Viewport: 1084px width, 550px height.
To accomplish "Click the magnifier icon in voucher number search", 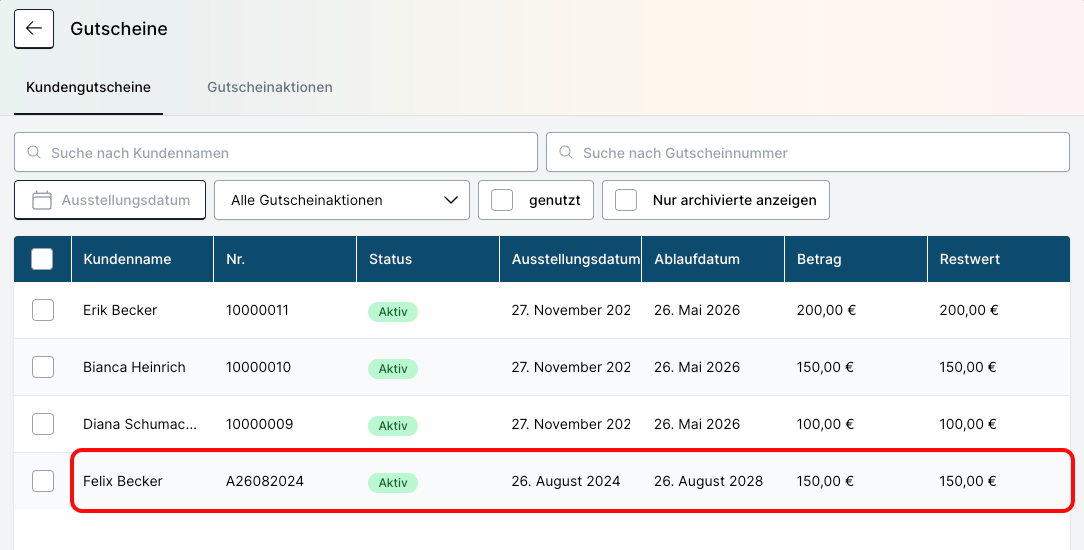I will [x=566, y=153].
